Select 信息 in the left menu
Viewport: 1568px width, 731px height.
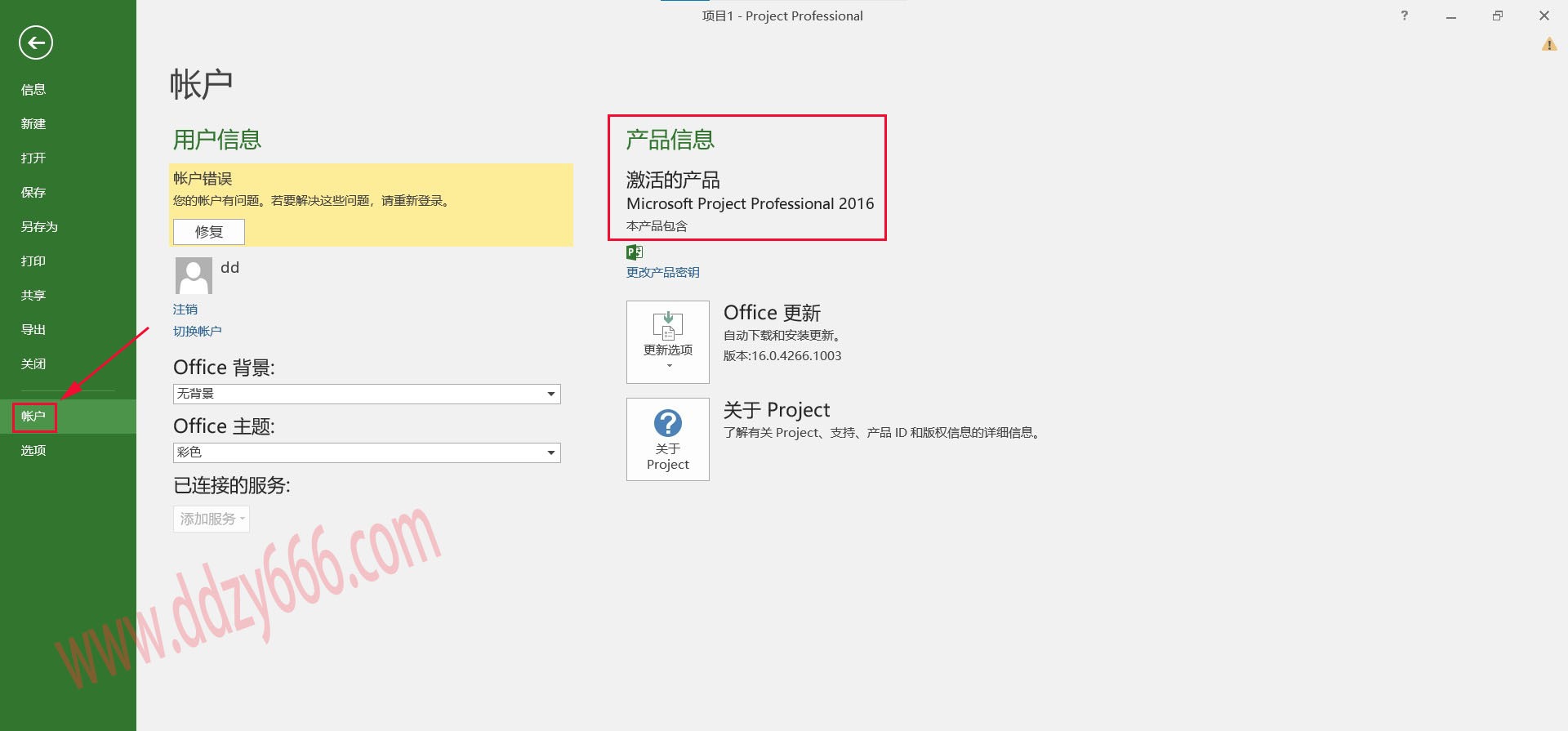33,90
